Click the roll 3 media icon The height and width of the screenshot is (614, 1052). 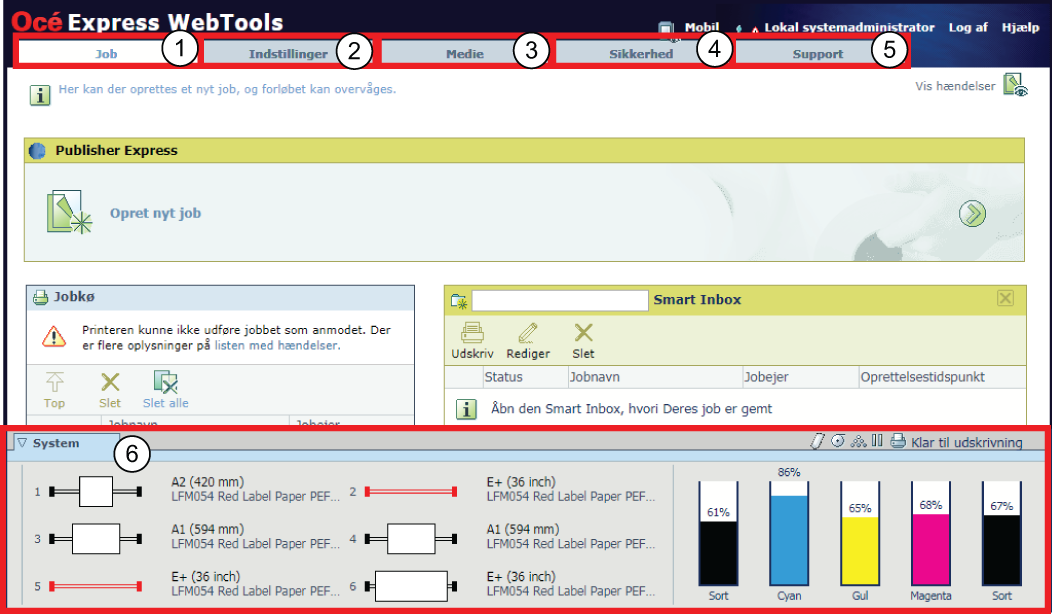coord(95,539)
